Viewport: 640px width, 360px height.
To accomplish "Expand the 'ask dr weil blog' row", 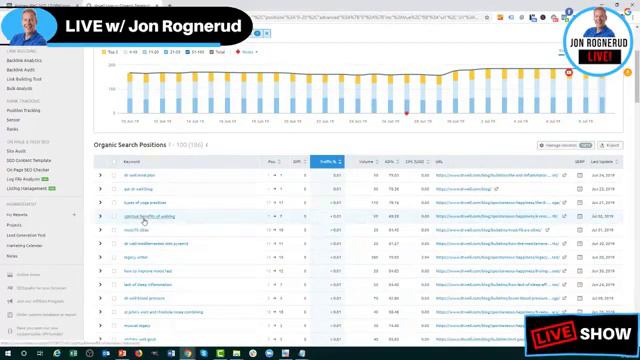I will (x=100, y=189).
